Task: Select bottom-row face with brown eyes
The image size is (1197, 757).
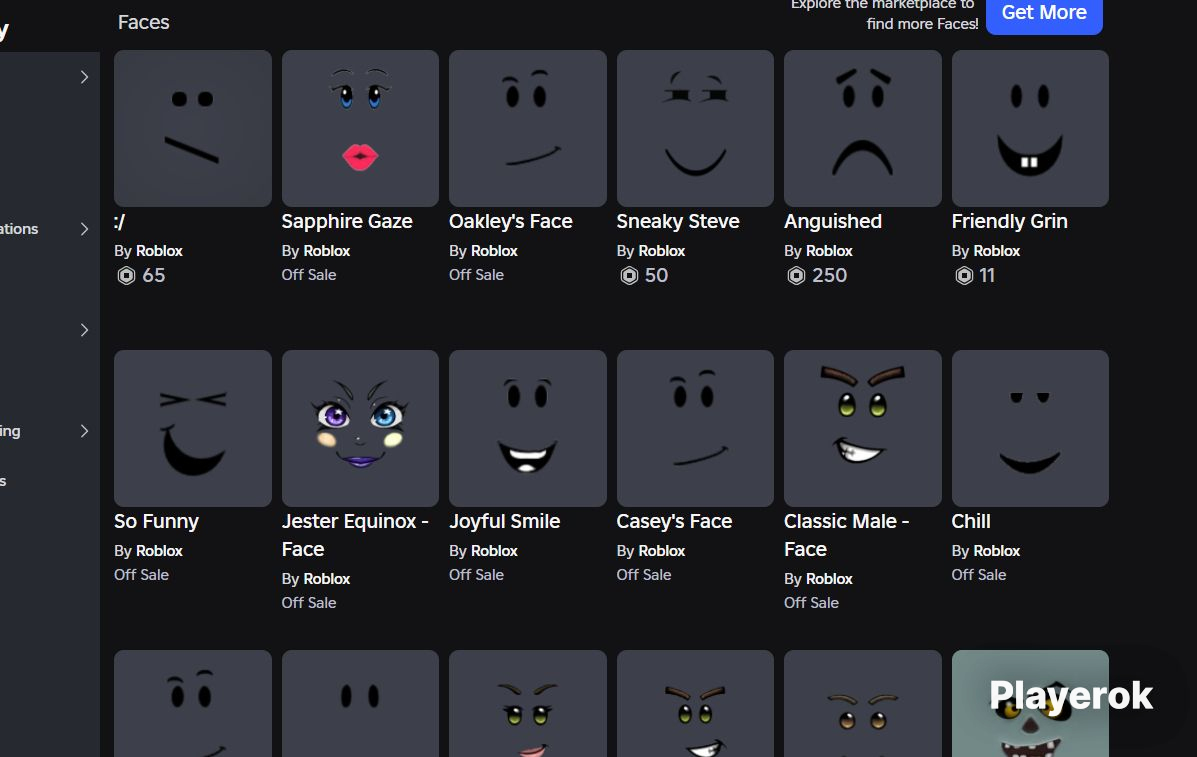Action: 863,704
